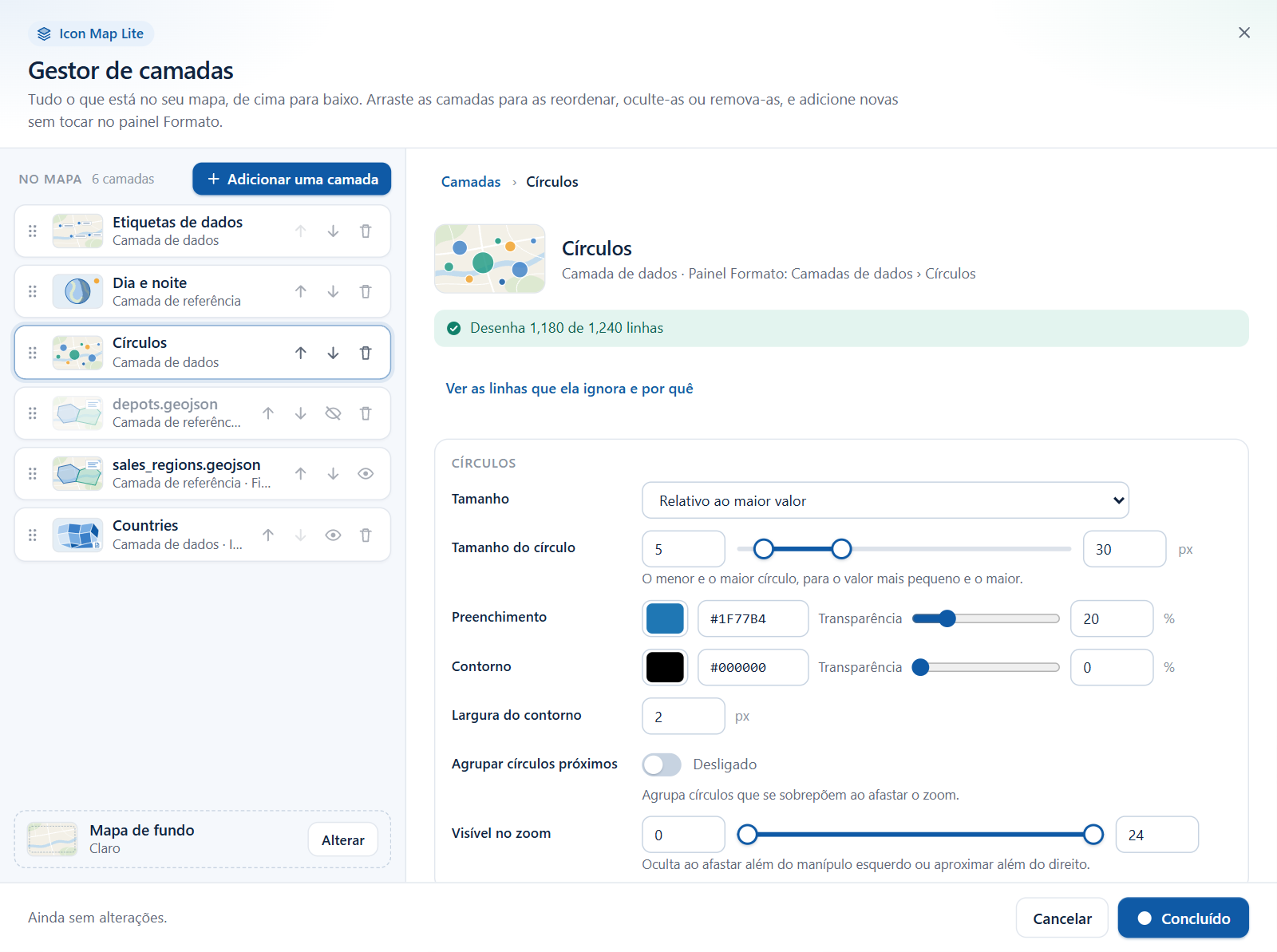Image resolution: width=1277 pixels, height=952 pixels.
Task: Delete the Countries layer
Action: [x=366, y=535]
